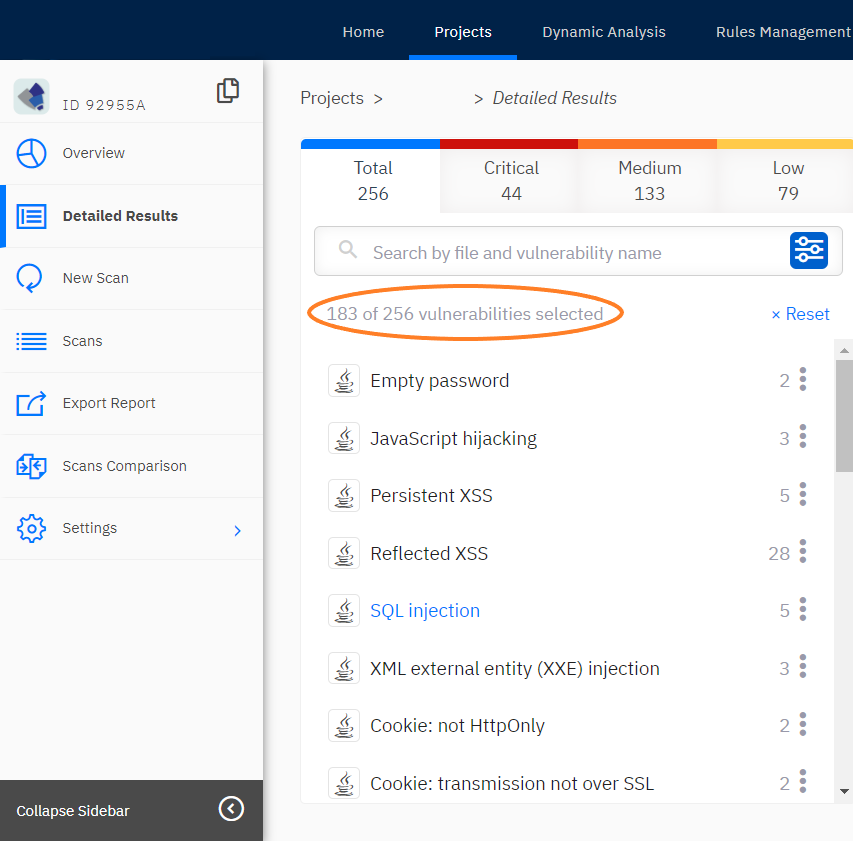Click the Java icon beside Cookie: not HttpOnly
The image size is (853, 841).
344,726
